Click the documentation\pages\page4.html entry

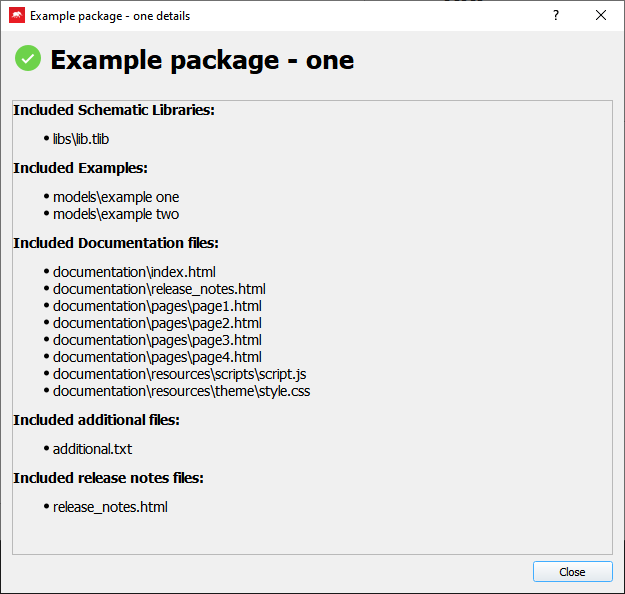(x=157, y=357)
